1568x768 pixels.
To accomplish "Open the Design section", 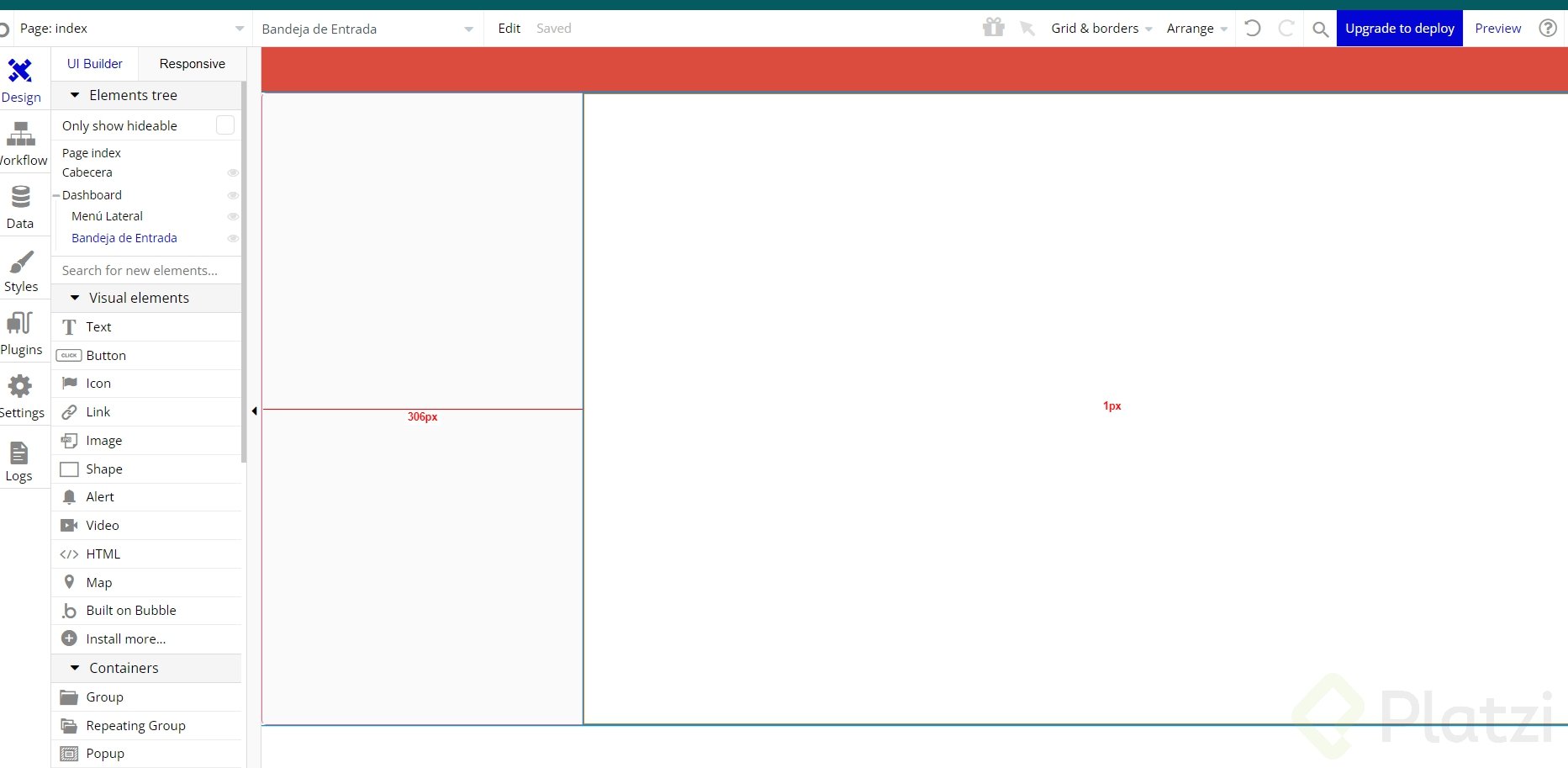I will coord(21,81).
